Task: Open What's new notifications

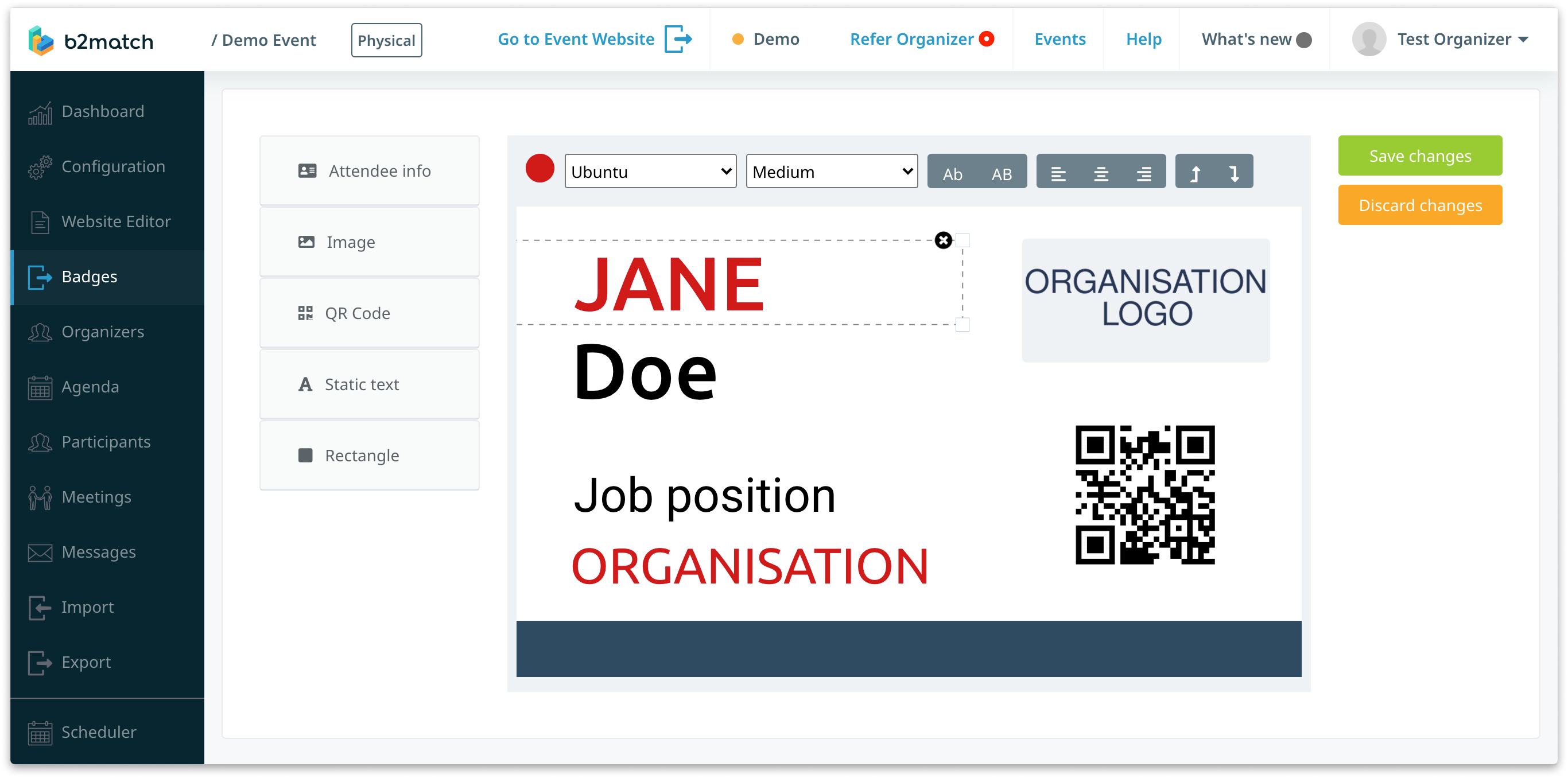Action: coord(1256,40)
